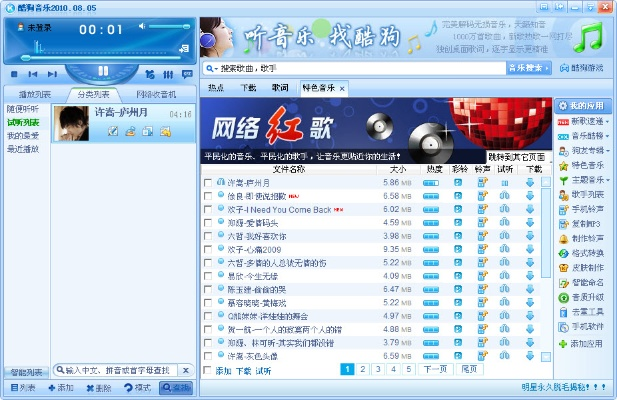
Task: Click ringtone icon for 易欣-今生无缘
Action: [x=482, y=276]
